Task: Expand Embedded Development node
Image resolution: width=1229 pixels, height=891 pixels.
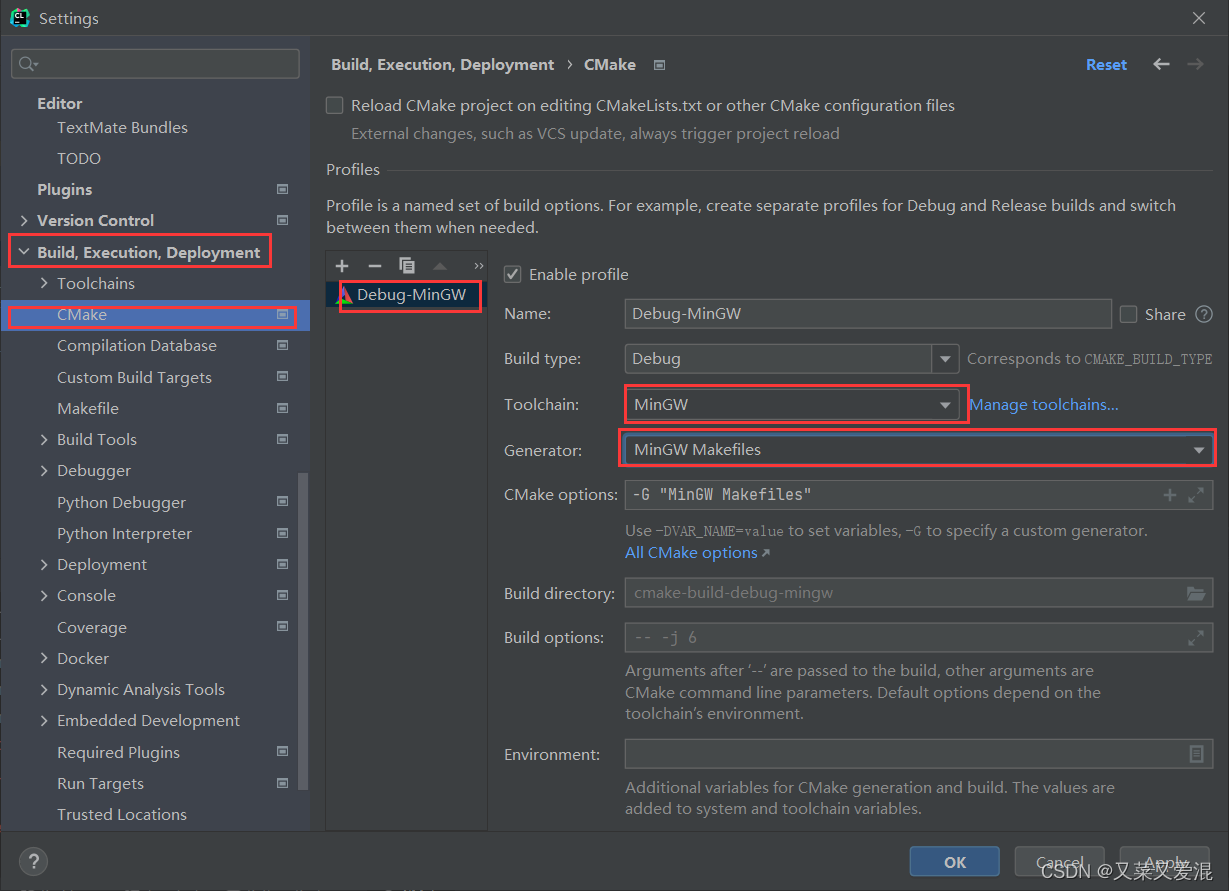Action: [43, 720]
